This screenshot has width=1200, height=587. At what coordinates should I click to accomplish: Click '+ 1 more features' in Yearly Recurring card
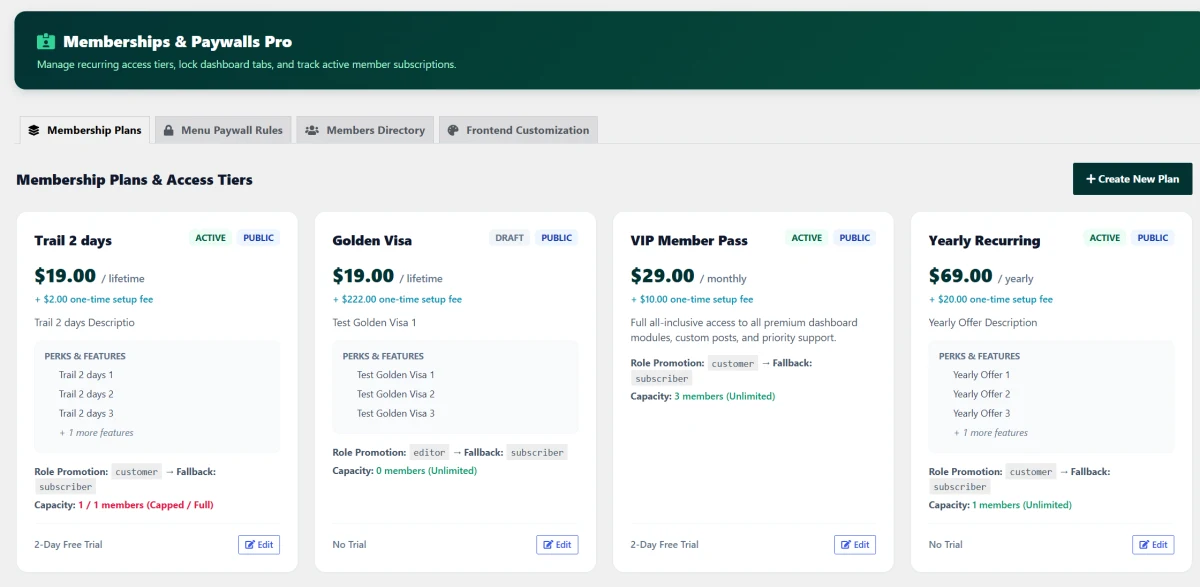pyautogui.click(x=990, y=433)
